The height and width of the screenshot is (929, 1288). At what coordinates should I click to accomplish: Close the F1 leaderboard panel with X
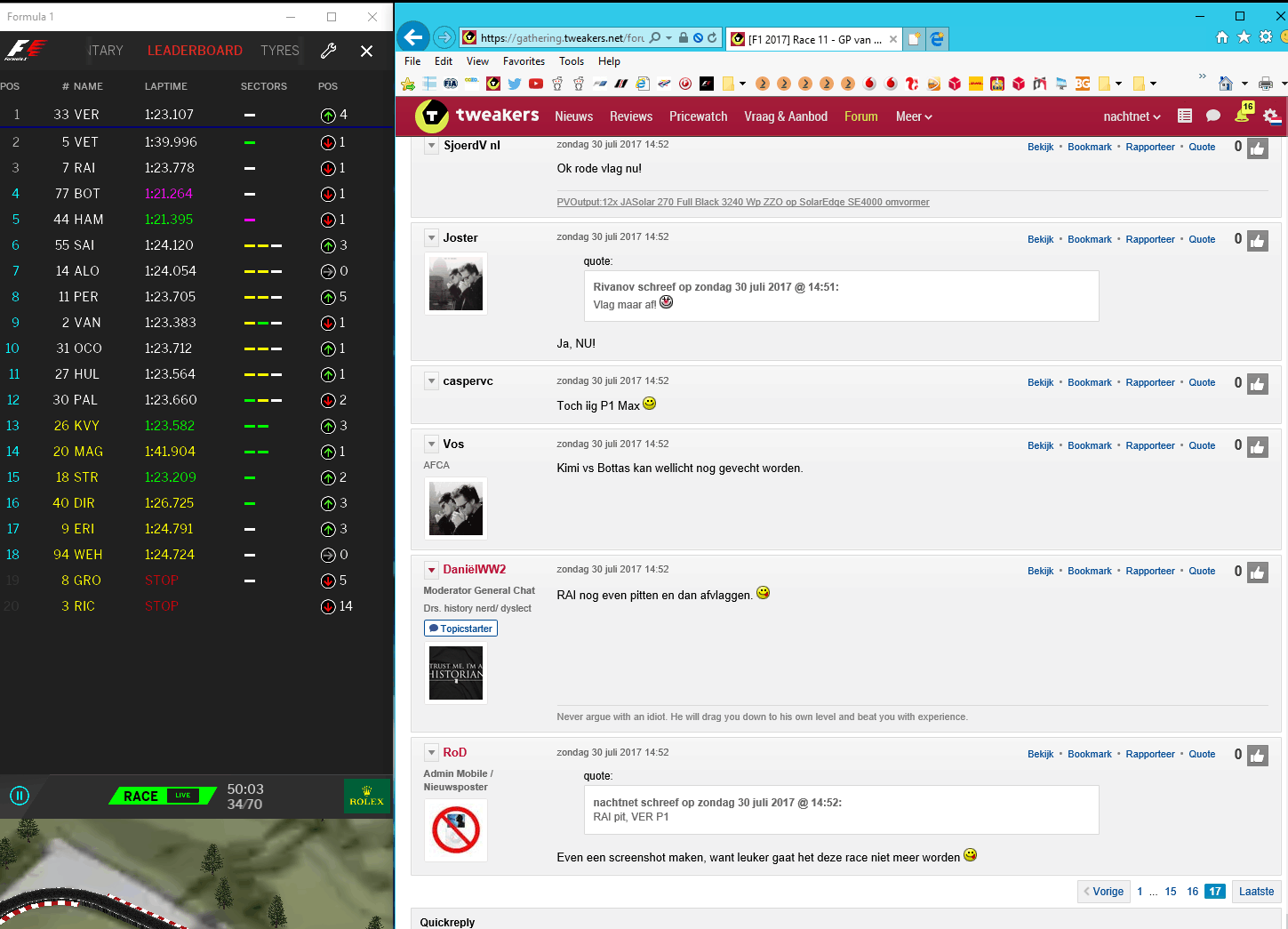pyautogui.click(x=366, y=51)
